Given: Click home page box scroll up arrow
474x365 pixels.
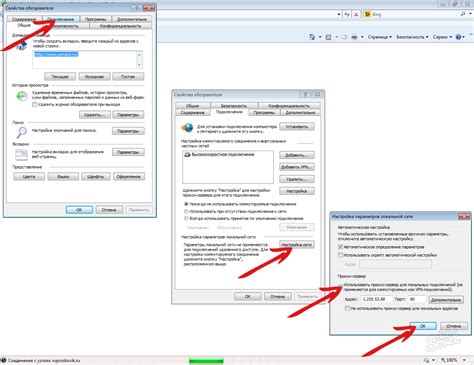Looking at the screenshot, I should click(139, 54).
